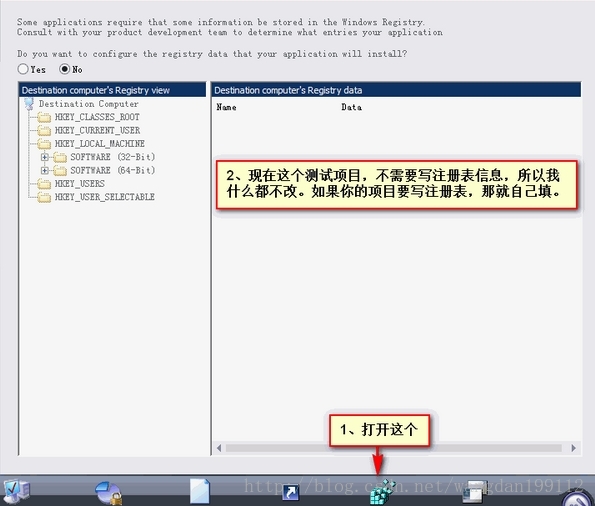Image resolution: width=595 pixels, height=506 pixels.
Task: Click the SOFTWARE (64-Bit) folder icon
Action: coord(60,170)
